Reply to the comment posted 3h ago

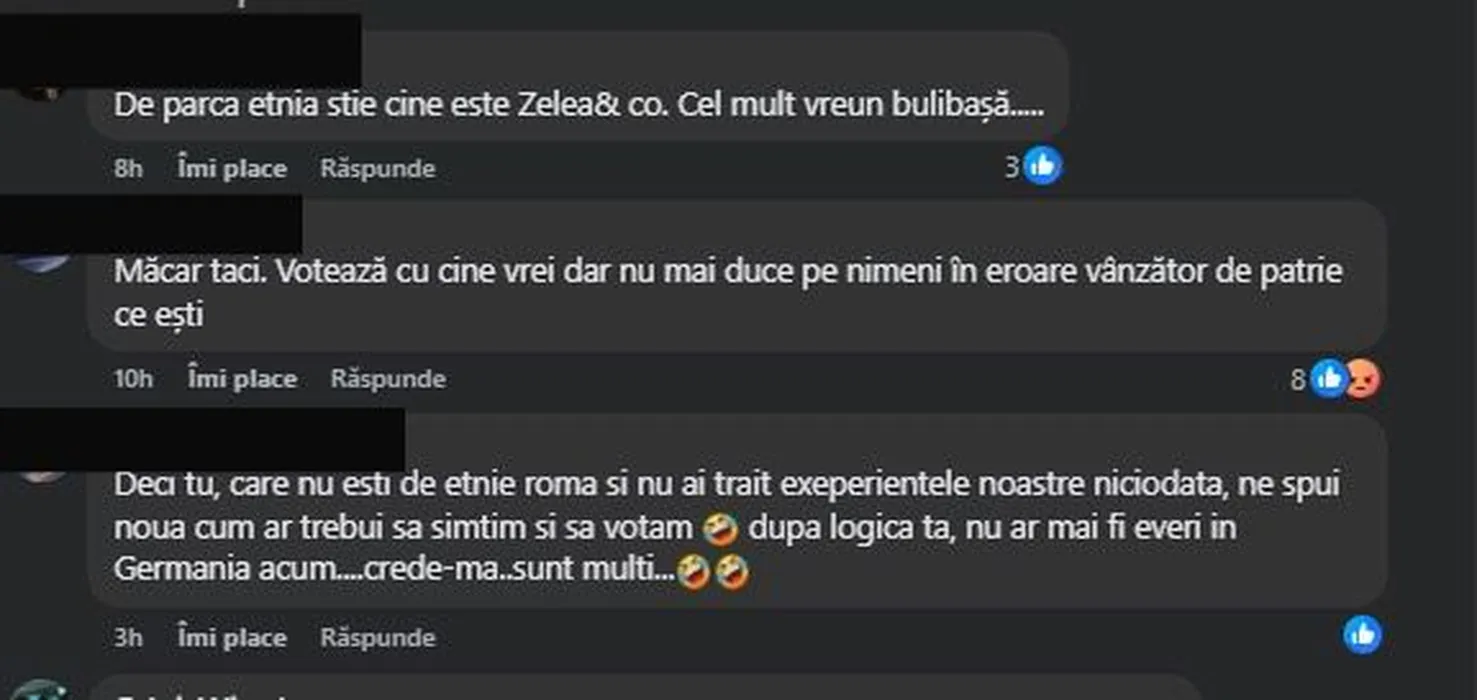[x=378, y=637]
